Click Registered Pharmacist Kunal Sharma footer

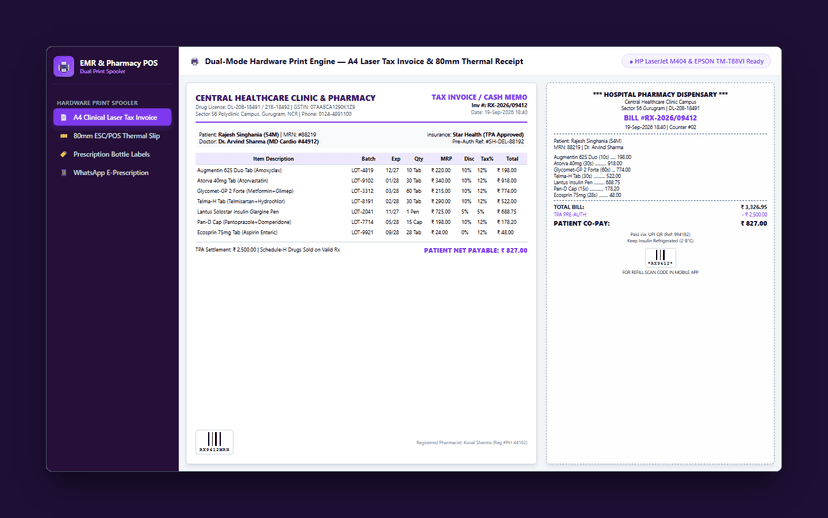tap(472, 442)
